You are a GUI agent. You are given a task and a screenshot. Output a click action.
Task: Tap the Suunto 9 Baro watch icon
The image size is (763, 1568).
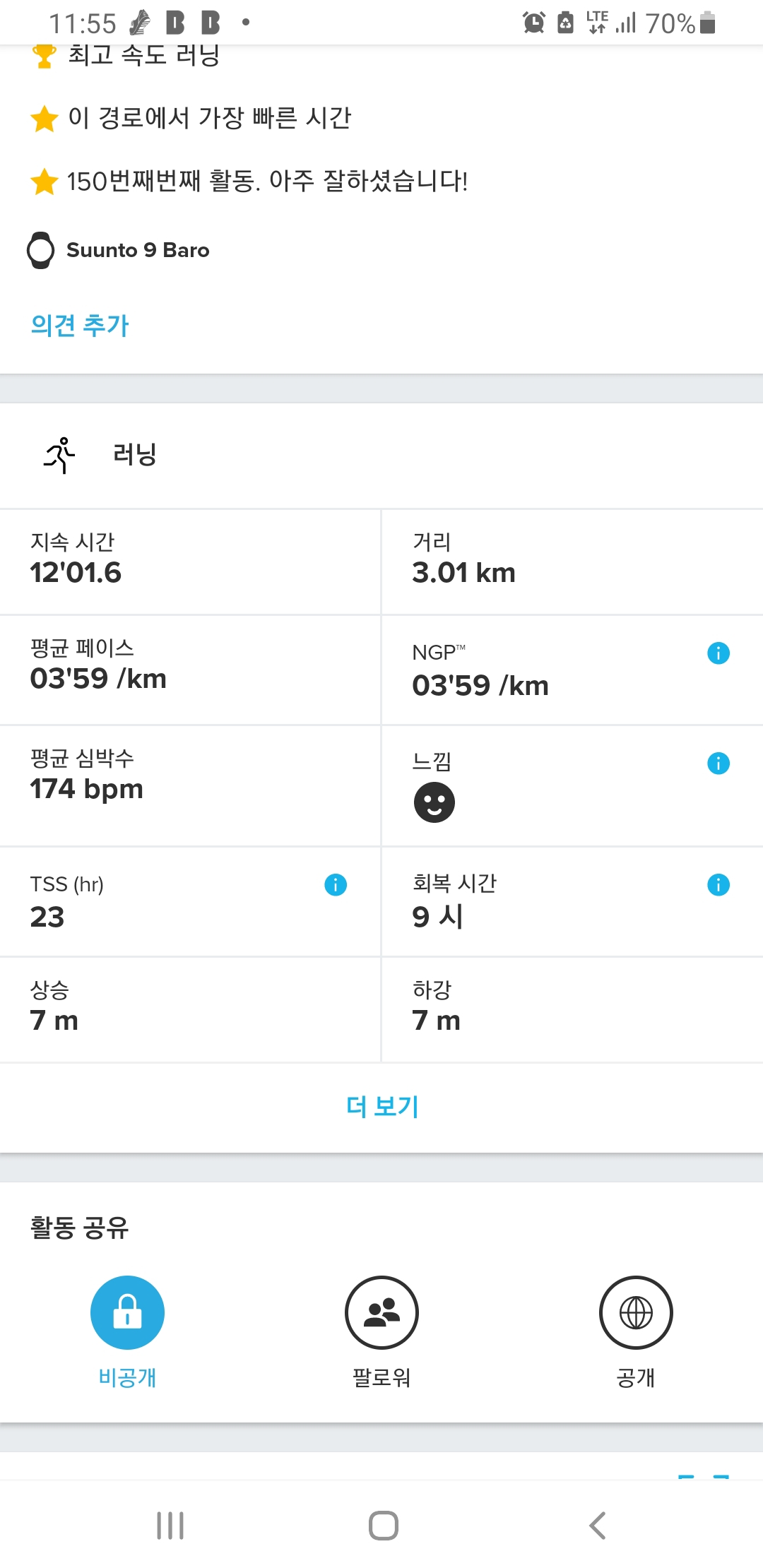(40, 251)
